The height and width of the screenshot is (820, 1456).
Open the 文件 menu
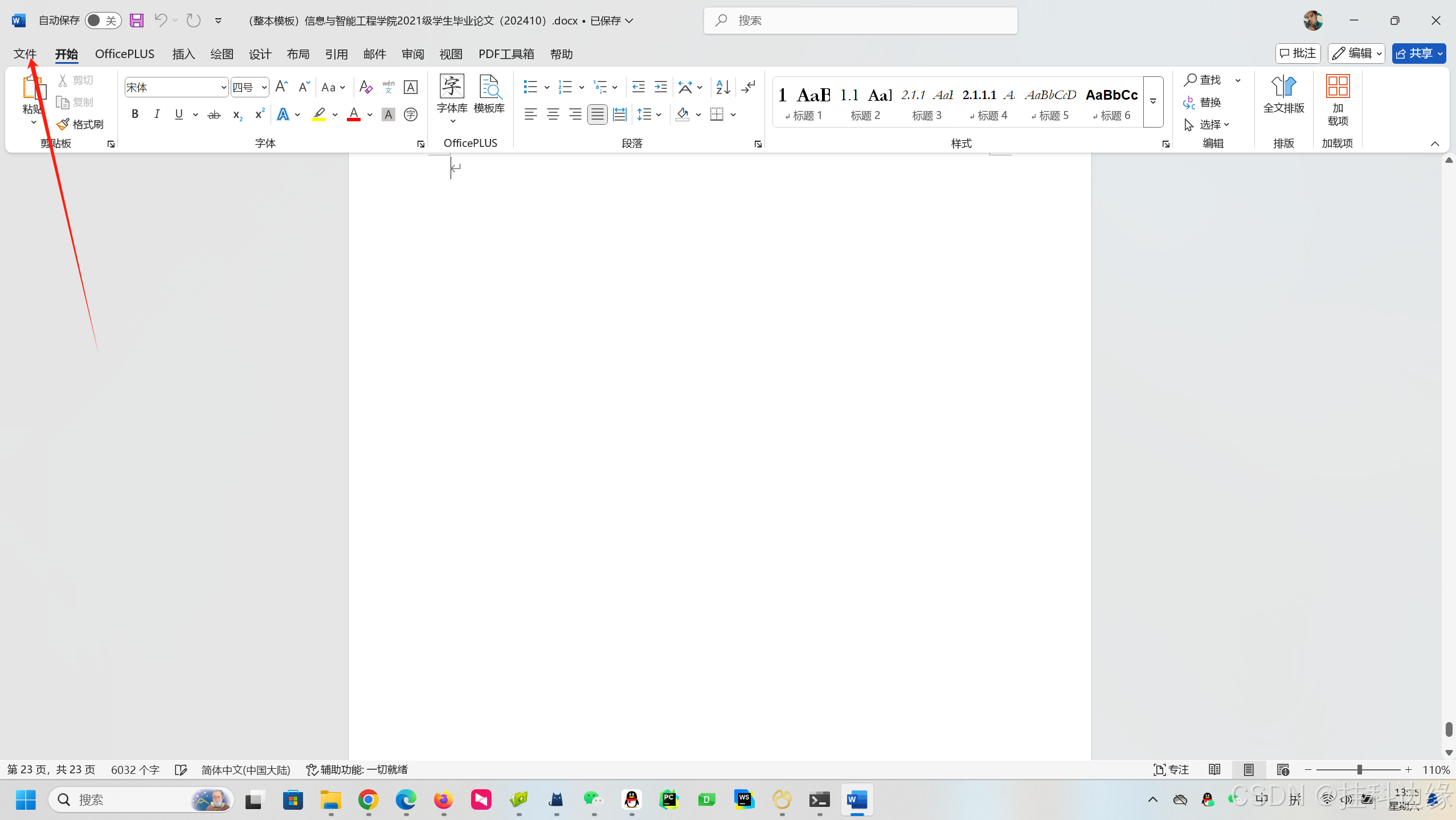(x=25, y=54)
